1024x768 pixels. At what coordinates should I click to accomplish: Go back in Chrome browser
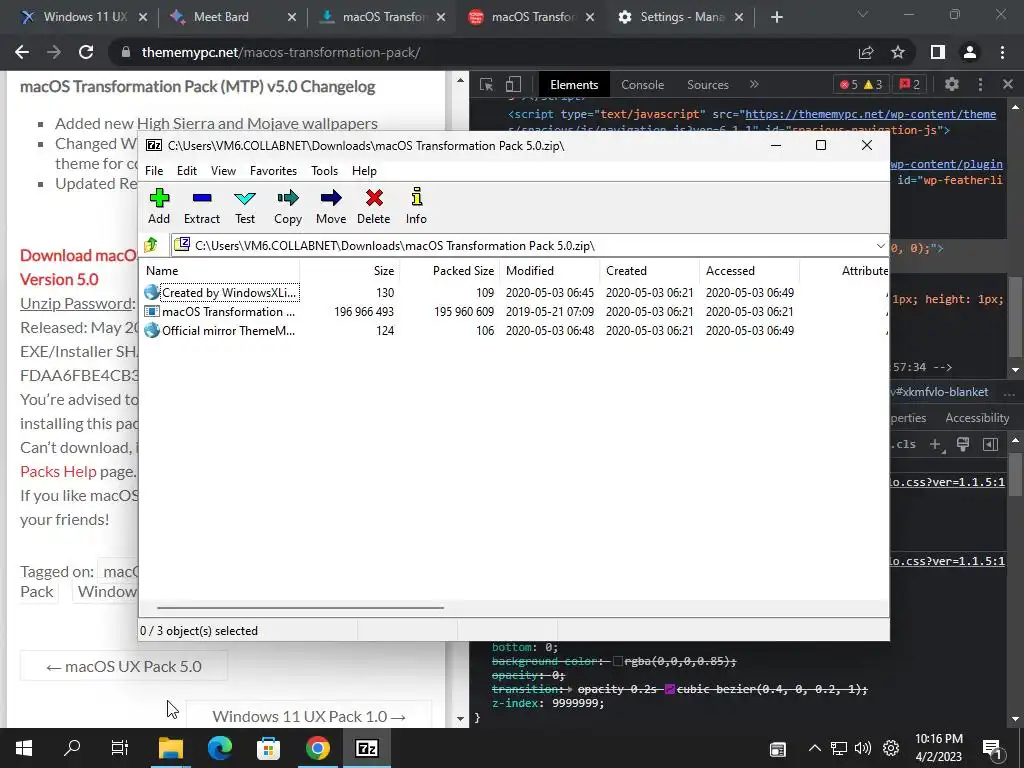(x=22, y=52)
